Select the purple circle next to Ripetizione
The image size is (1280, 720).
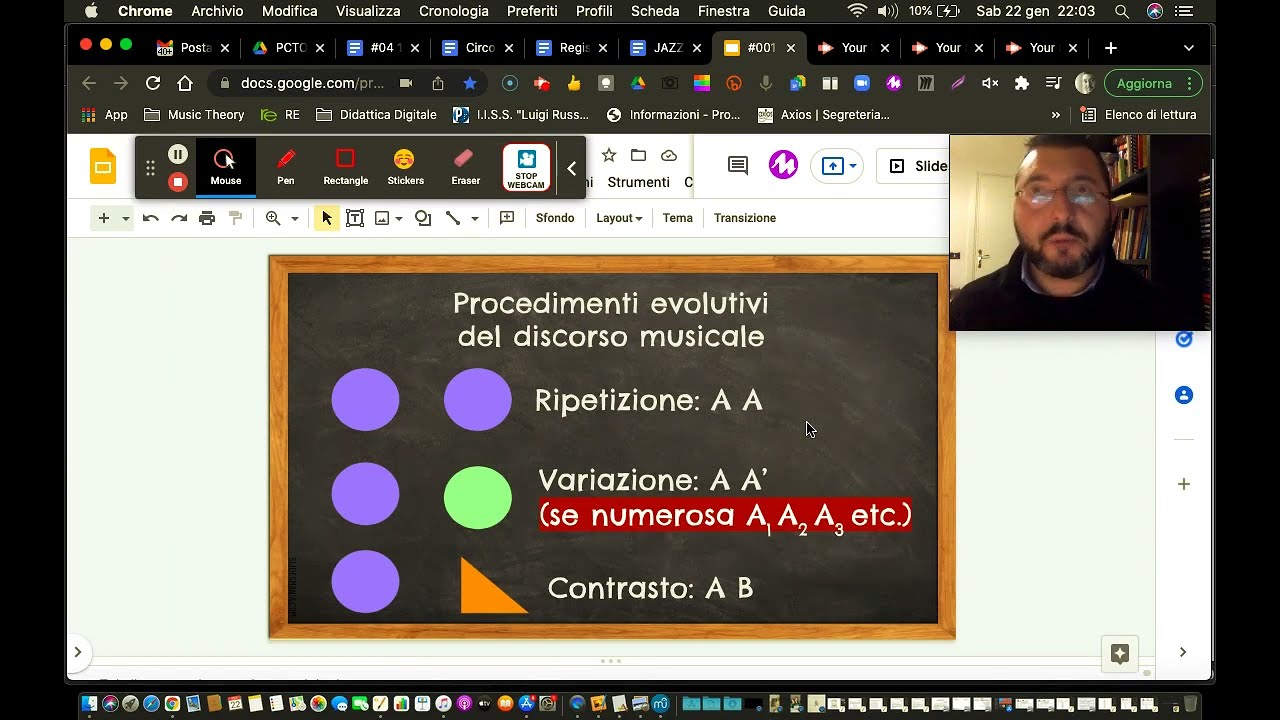pyautogui.click(x=477, y=400)
